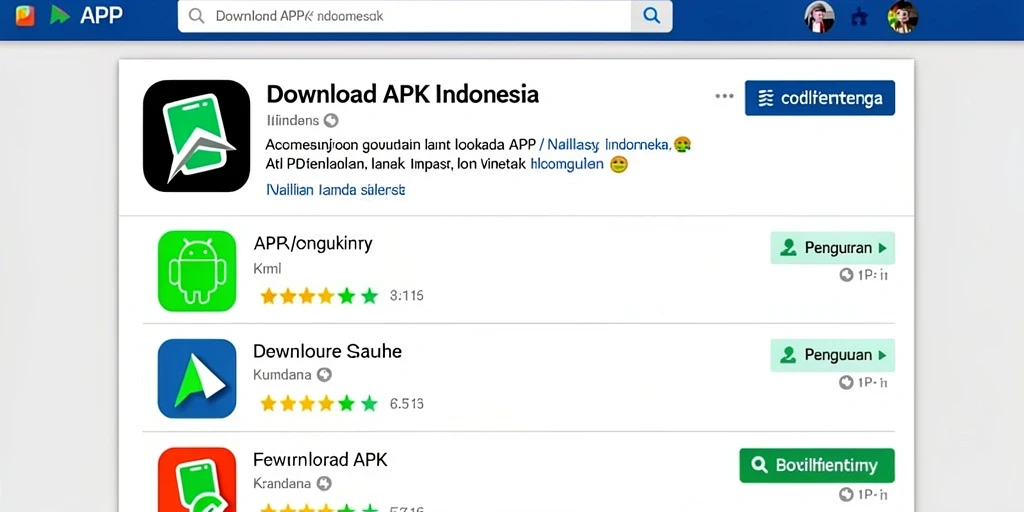Click the puzzle-piece icon in header
This screenshot has width=1024, height=512.
tap(859, 18)
